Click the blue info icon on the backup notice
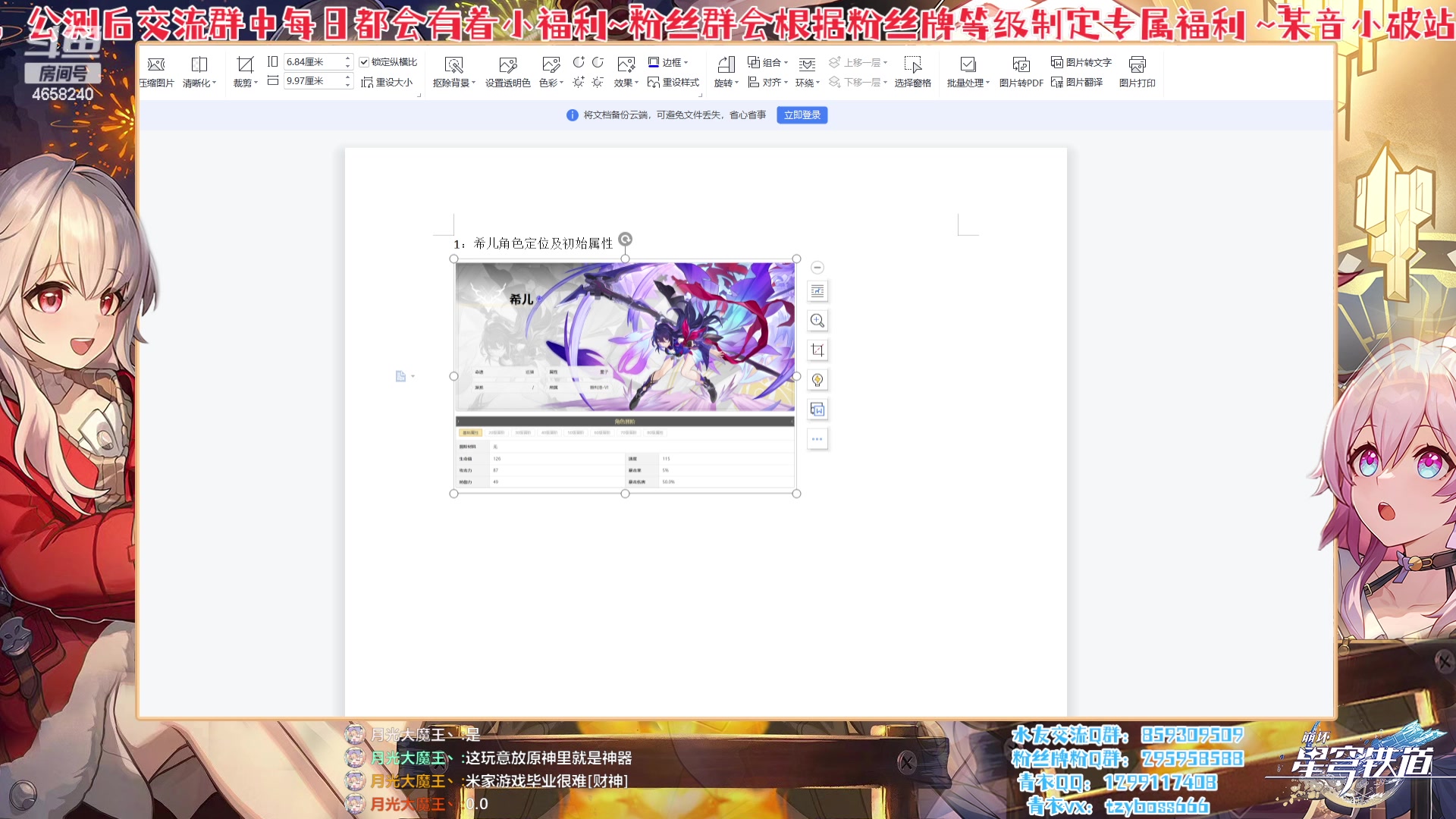The height and width of the screenshot is (819, 1456). [572, 115]
